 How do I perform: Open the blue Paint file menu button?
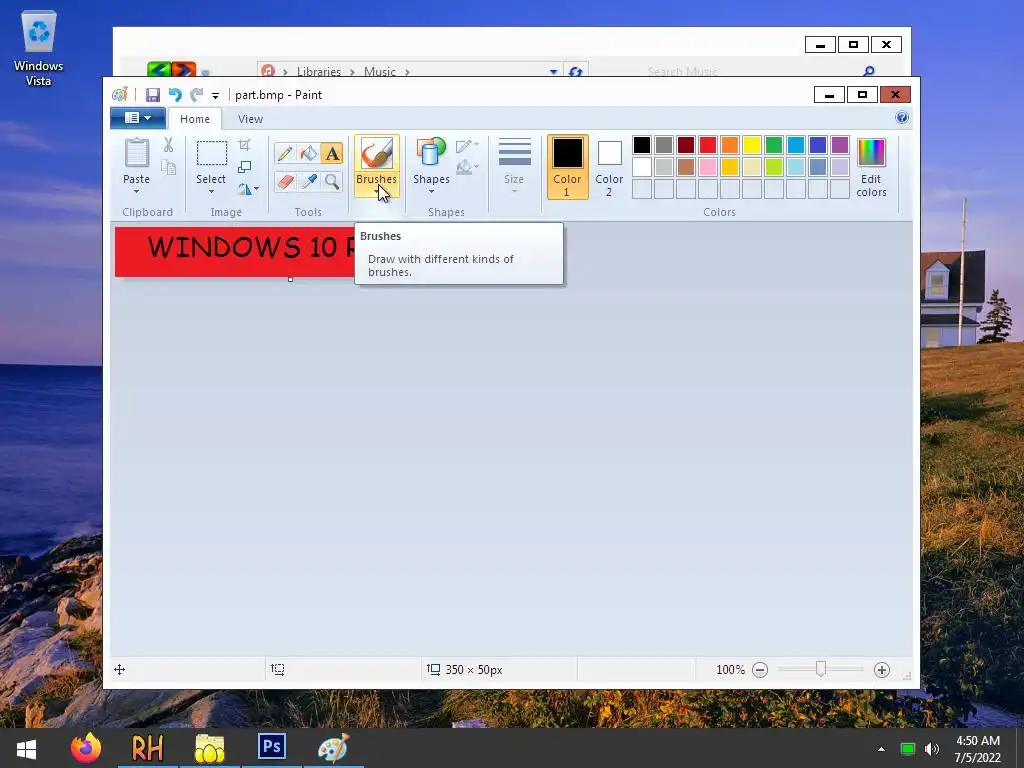click(137, 118)
